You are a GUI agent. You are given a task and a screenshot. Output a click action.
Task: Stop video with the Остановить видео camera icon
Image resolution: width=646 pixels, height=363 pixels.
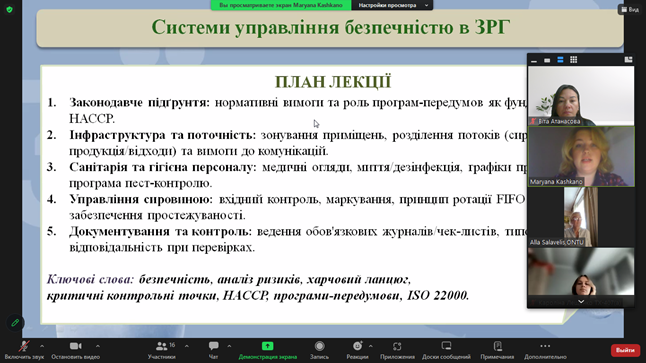(x=75, y=346)
